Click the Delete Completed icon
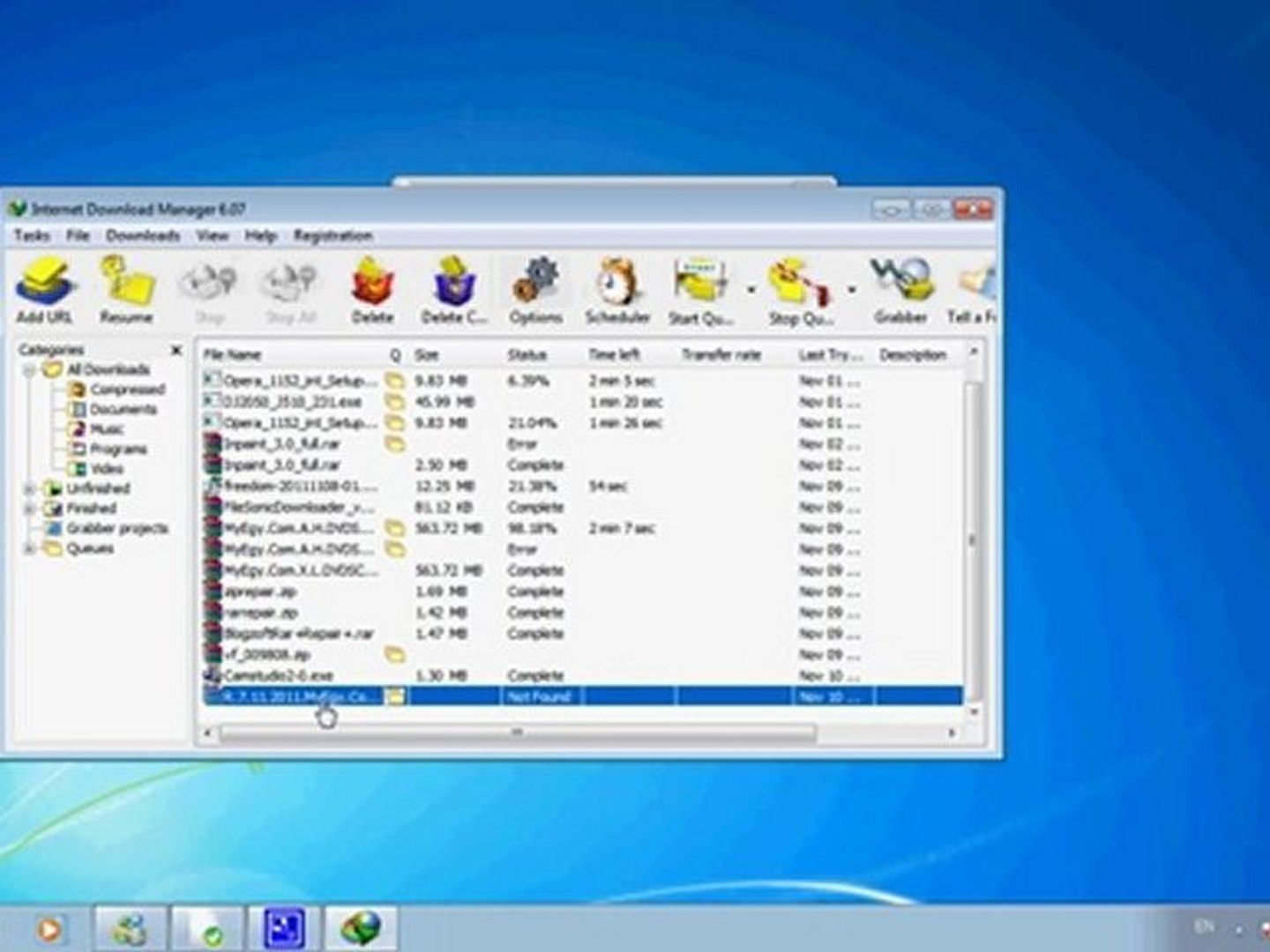Image resolution: width=1270 pixels, height=952 pixels. coord(454,291)
